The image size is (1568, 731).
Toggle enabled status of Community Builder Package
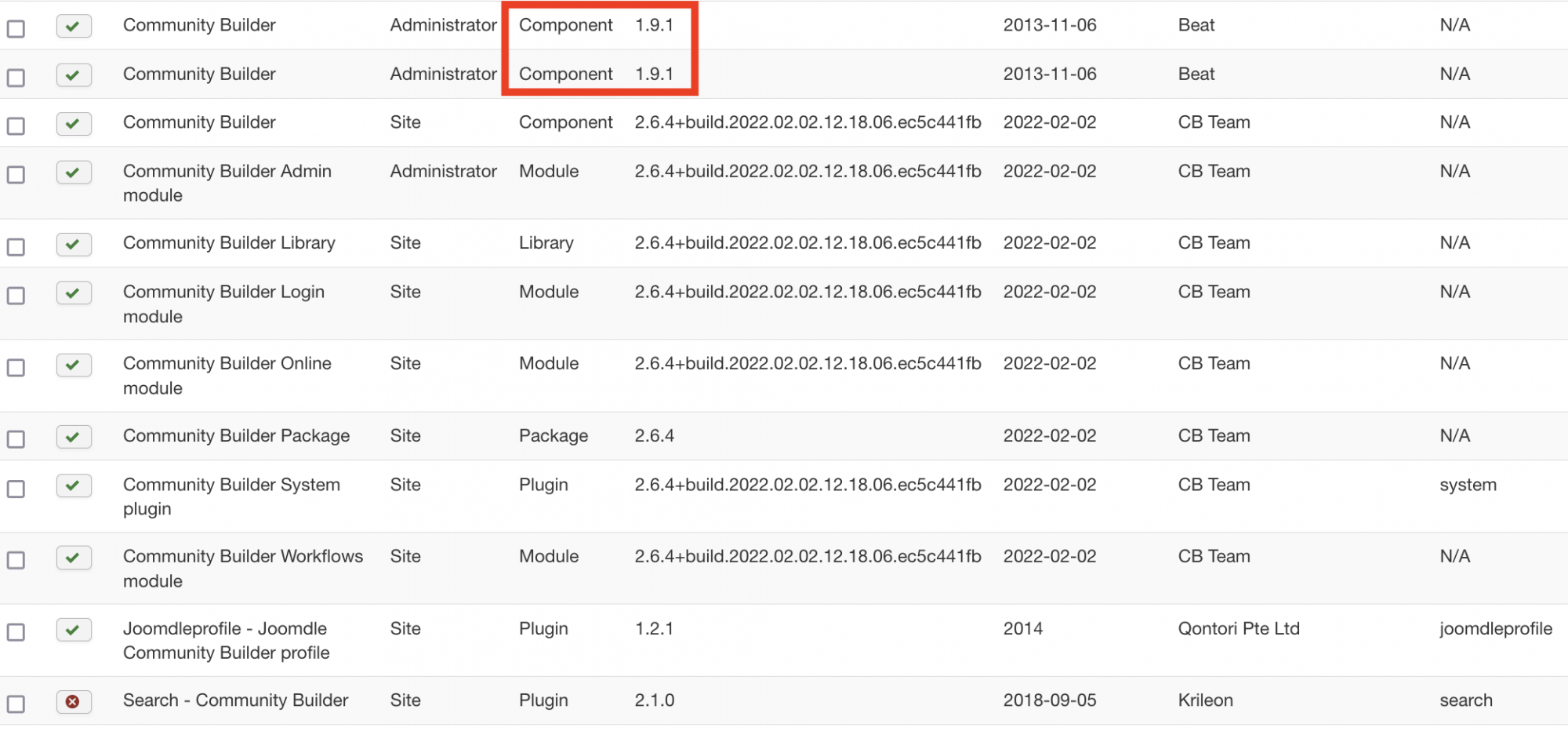coord(74,437)
